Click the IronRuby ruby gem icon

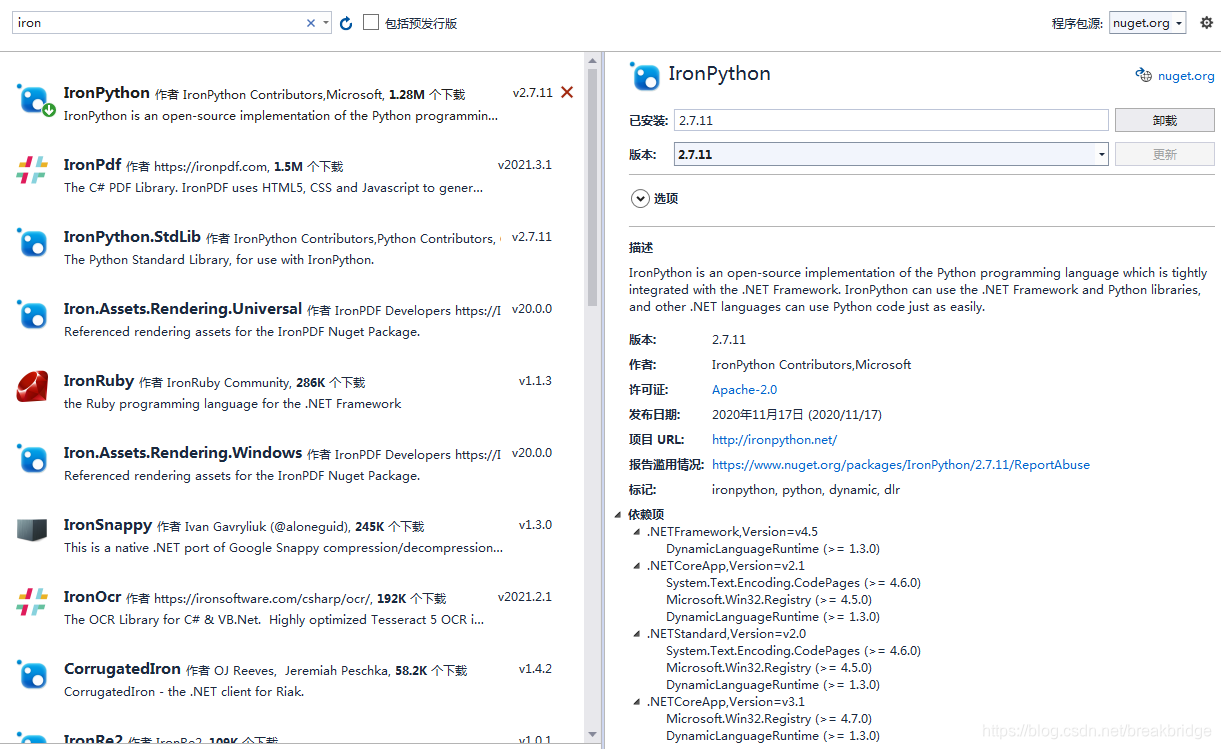coord(32,387)
